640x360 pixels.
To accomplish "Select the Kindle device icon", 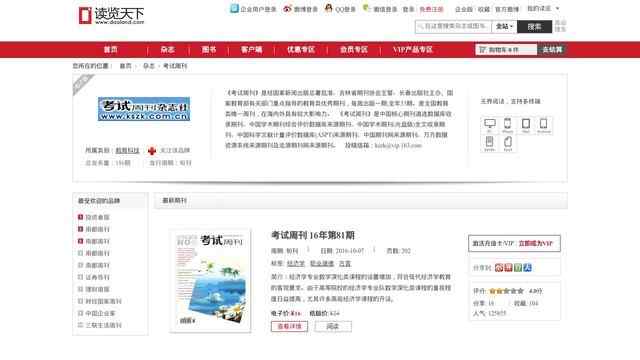I will click(x=489, y=143).
